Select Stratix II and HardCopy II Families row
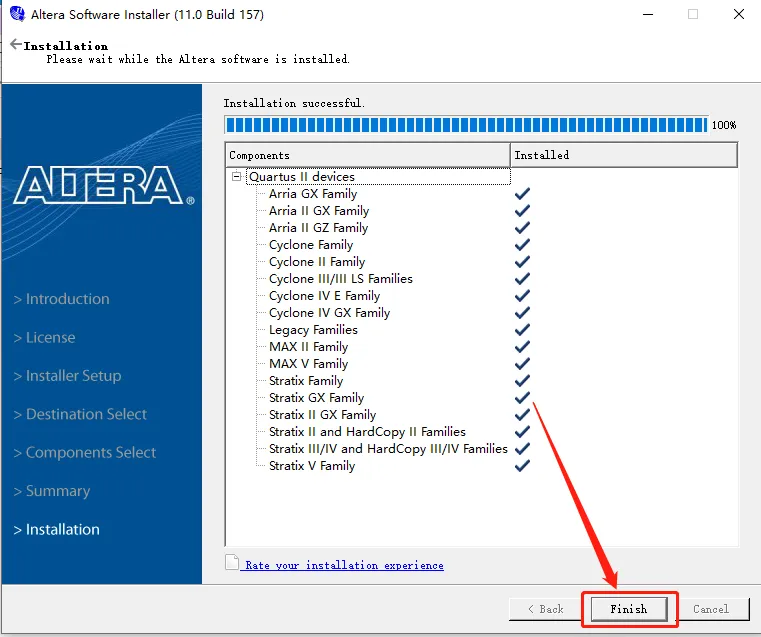Screen dimensions: 761x637 pyautogui.click(x=367, y=432)
